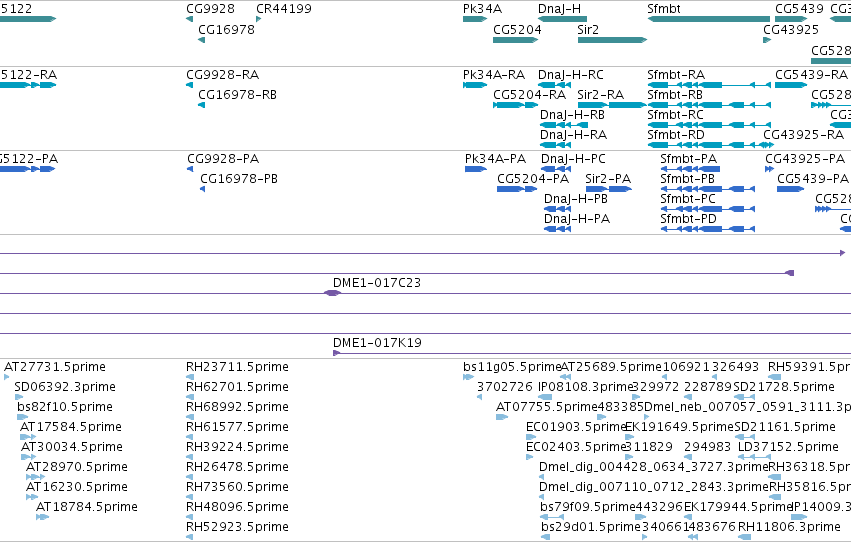Click the RH61577.5prime EST label
The height and width of the screenshot is (542, 851).
[x=237, y=428]
